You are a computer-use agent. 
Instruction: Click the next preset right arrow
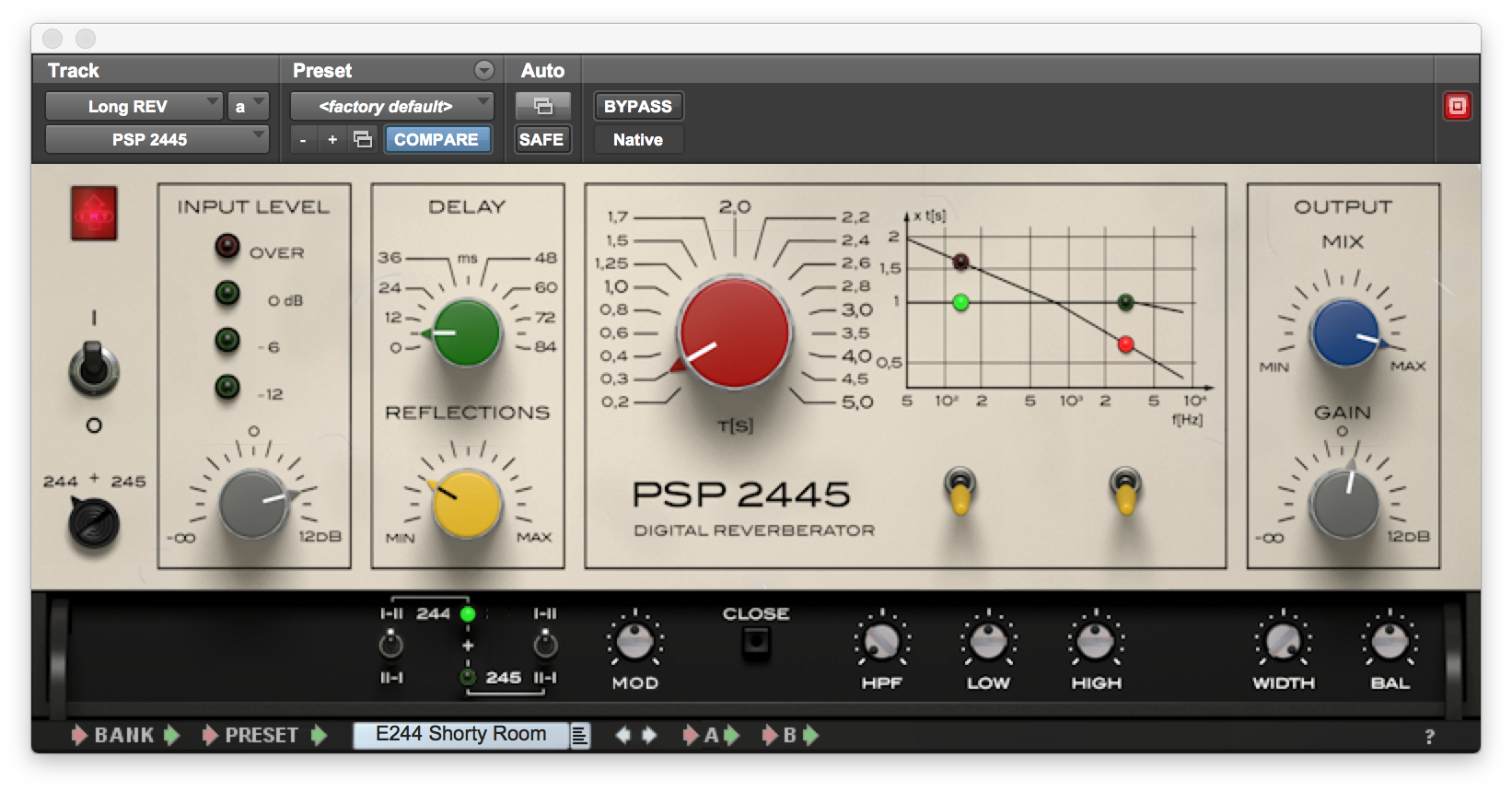point(650,735)
